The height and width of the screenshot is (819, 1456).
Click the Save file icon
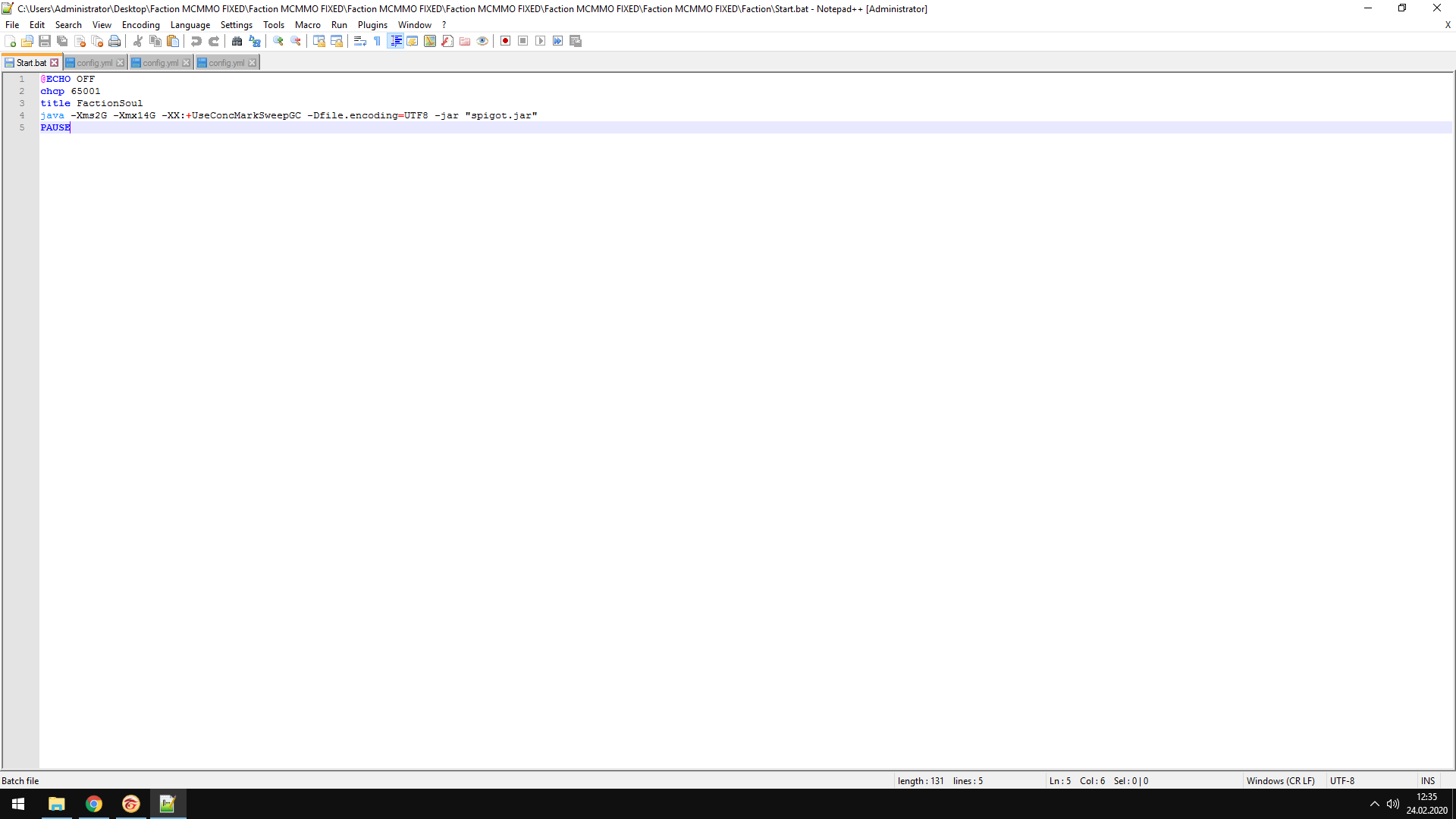(45, 41)
